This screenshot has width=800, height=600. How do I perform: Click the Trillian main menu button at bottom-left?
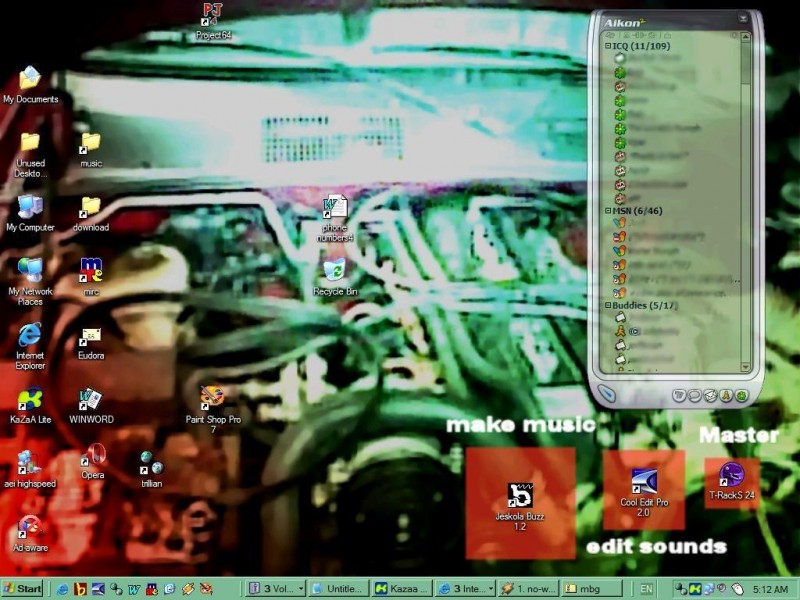click(607, 393)
